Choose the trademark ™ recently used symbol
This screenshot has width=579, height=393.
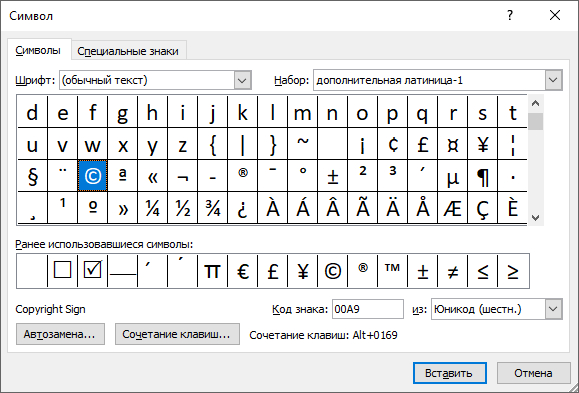(393, 271)
